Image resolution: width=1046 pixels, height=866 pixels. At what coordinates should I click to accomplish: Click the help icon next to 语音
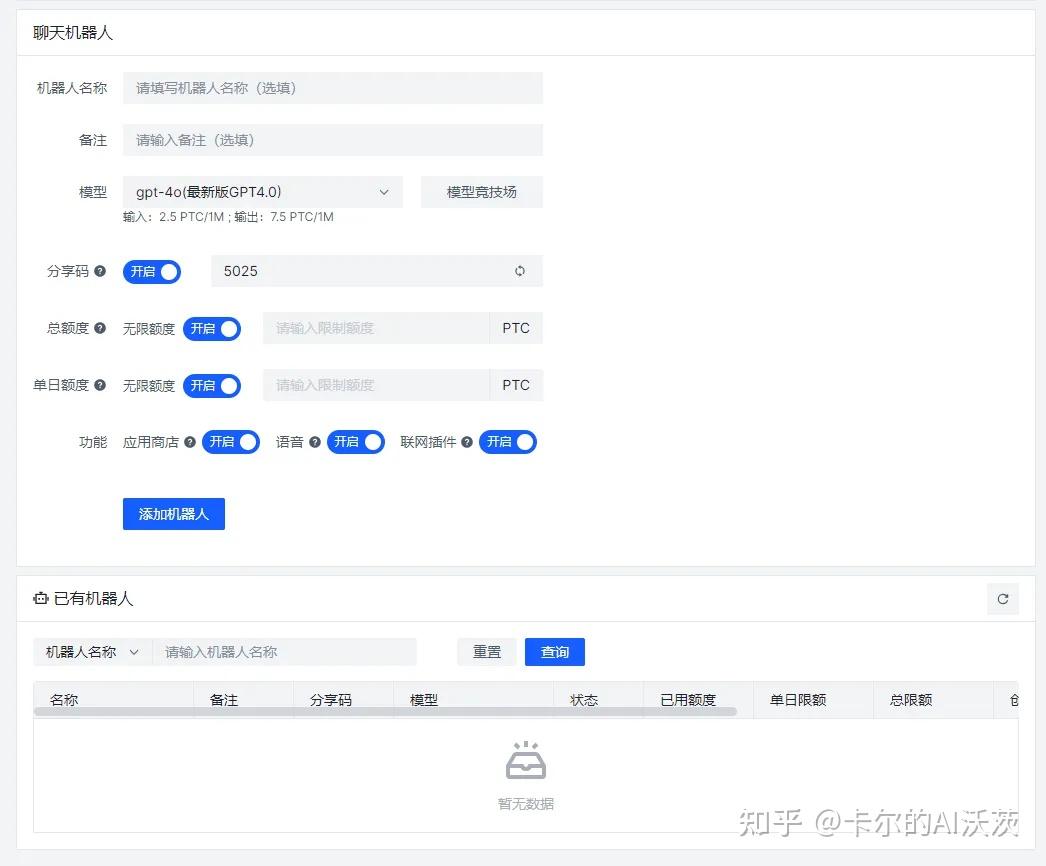pyautogui.click(x=315, y=441)
